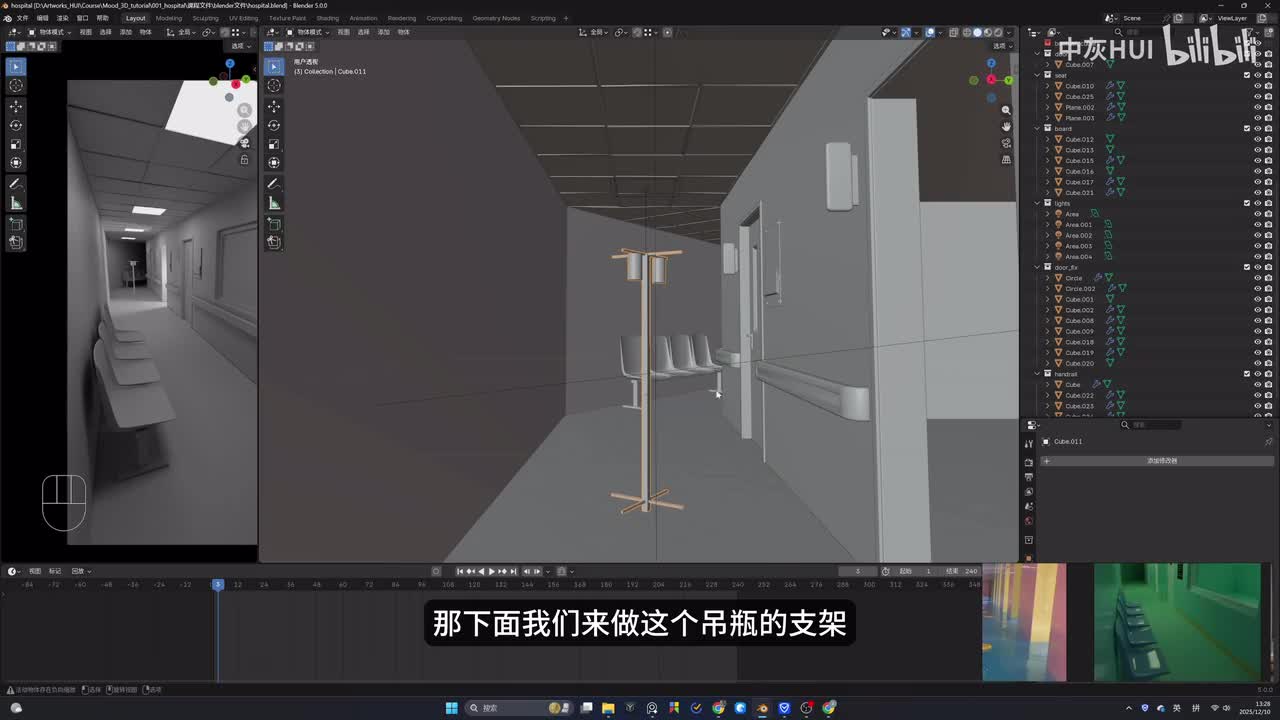The image size is (1280, 720).
Task: Click the timeline current frame marker
Action: pyautogui.click(x=218, y=584)
